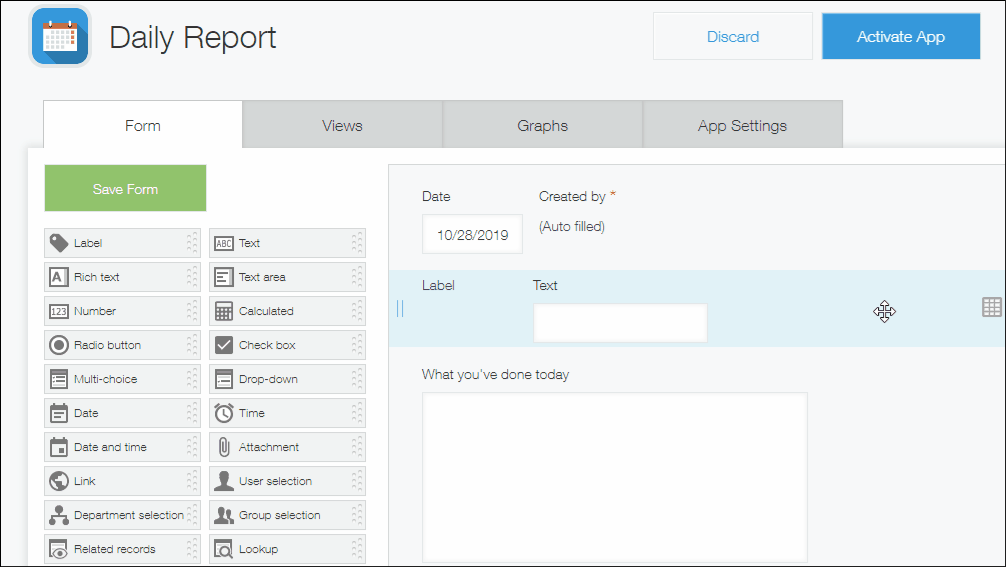Switch to the Views tab

pos(342,125)
